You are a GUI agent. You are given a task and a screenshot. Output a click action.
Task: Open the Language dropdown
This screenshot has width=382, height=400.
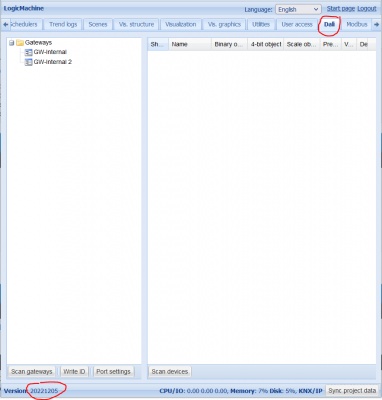tap(298, 9)
